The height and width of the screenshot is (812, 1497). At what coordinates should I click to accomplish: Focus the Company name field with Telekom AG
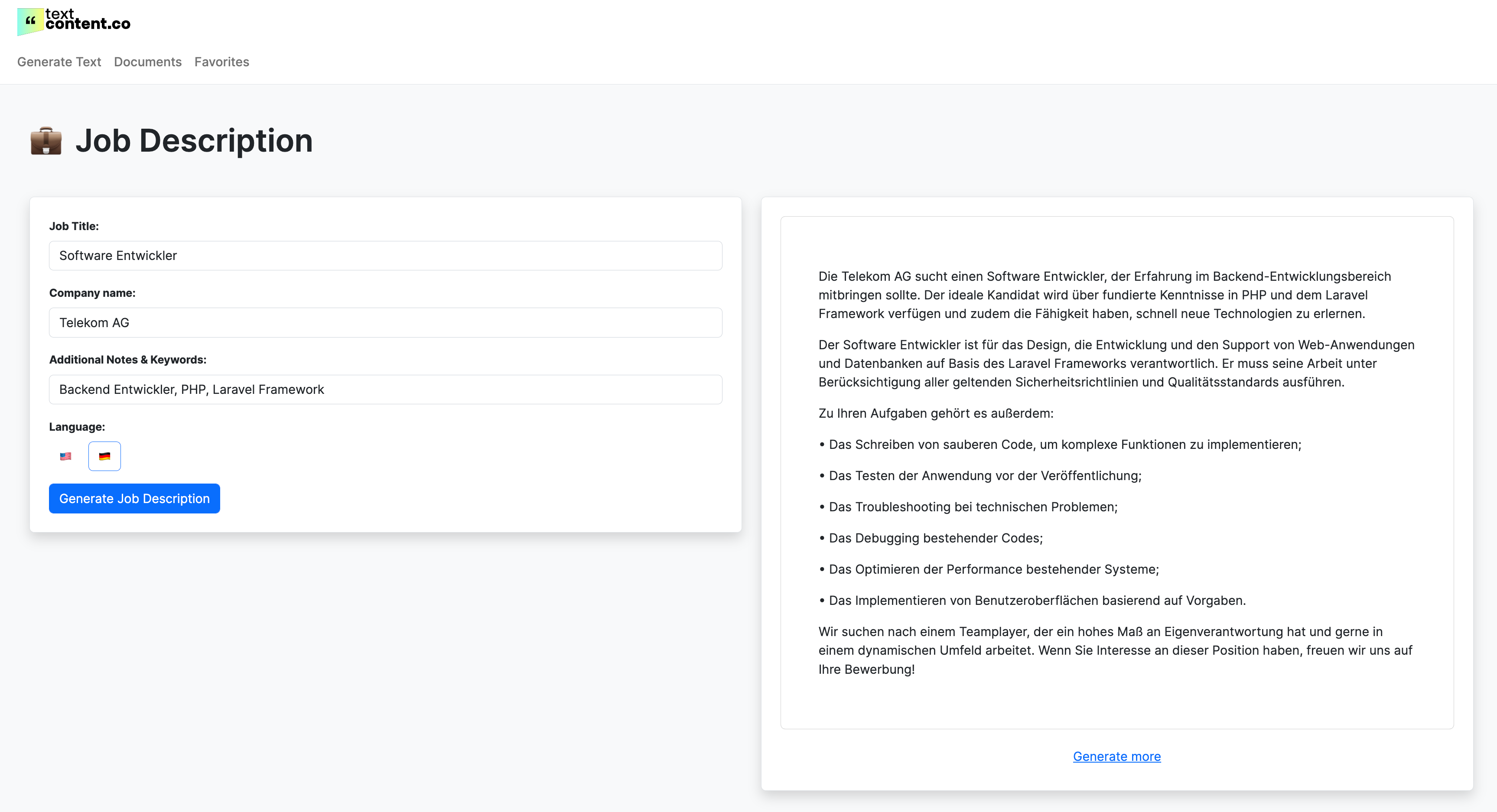point(385,322)
